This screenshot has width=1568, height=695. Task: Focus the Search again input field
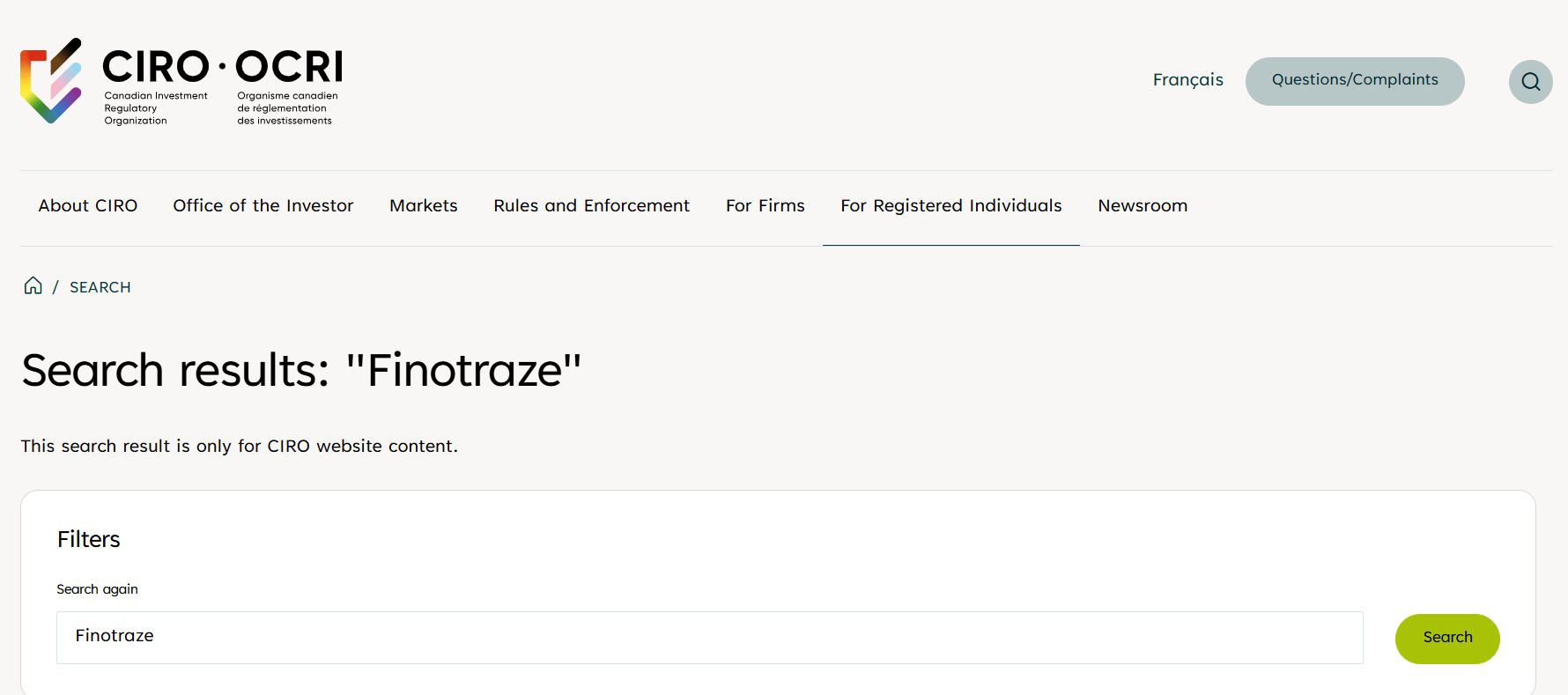pos(710,638)
